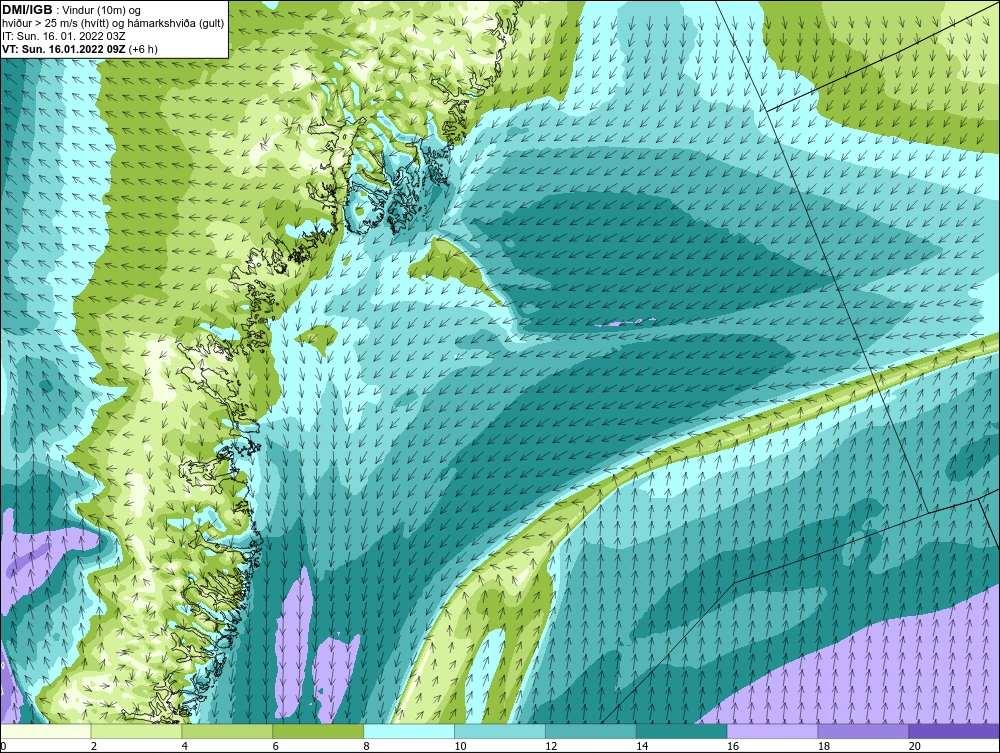Click the 'VT: Sun. 16.01.2022 09Z' valid time line
Screen dimensions: 1000x753
point(80,49)
